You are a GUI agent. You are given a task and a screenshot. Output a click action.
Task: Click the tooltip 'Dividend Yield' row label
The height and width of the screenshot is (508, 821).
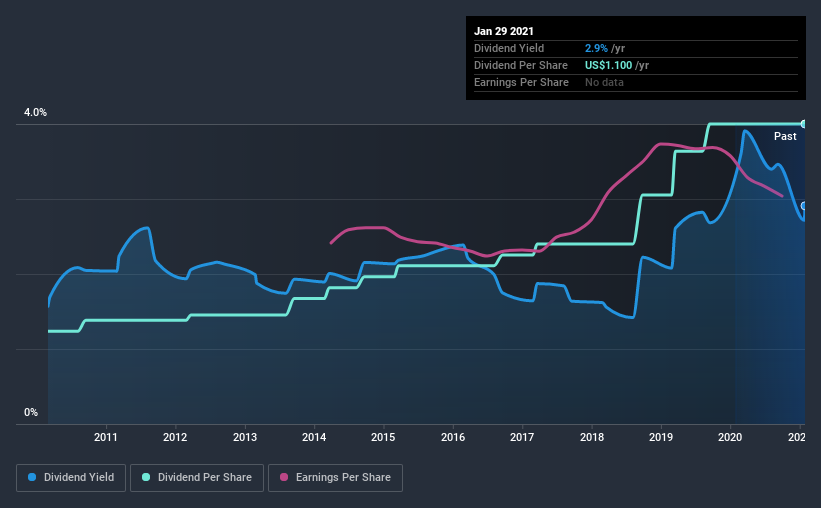[509, 48]
